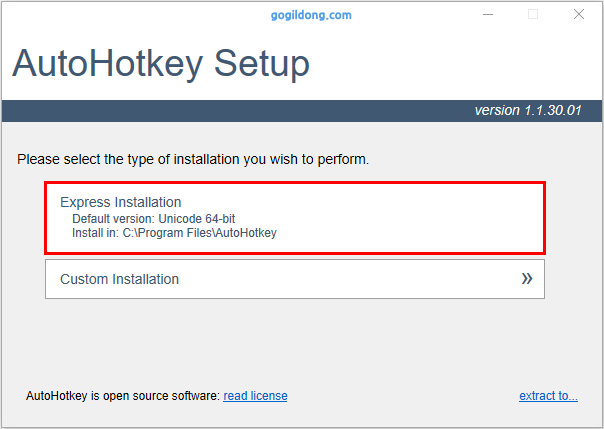Click the extract to... link
This screenshot has height=429, width=604.
548,396
